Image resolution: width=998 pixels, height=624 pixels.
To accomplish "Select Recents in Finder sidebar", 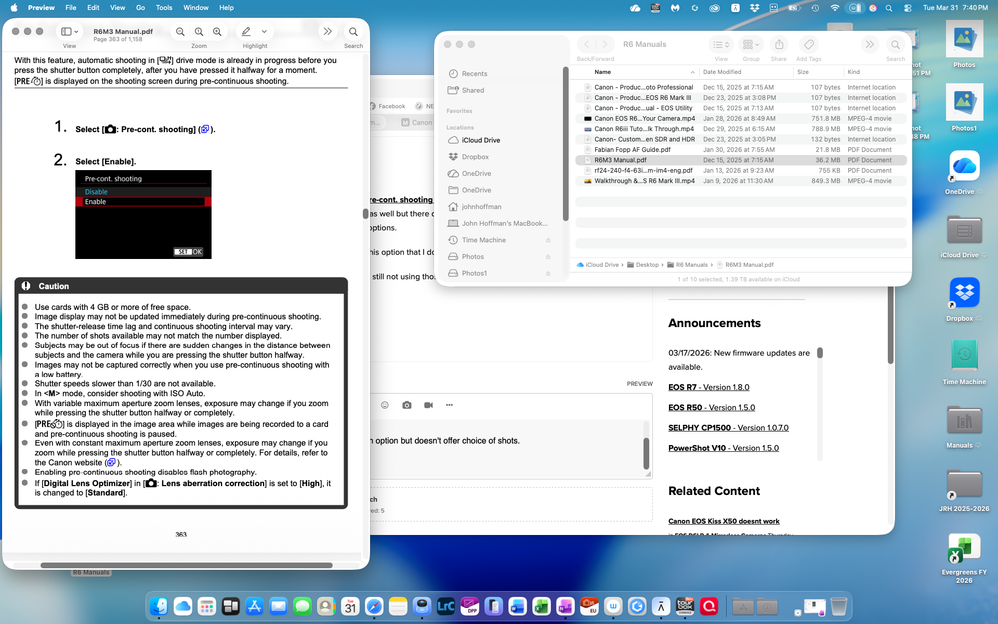I will click(x=474, y=74).
